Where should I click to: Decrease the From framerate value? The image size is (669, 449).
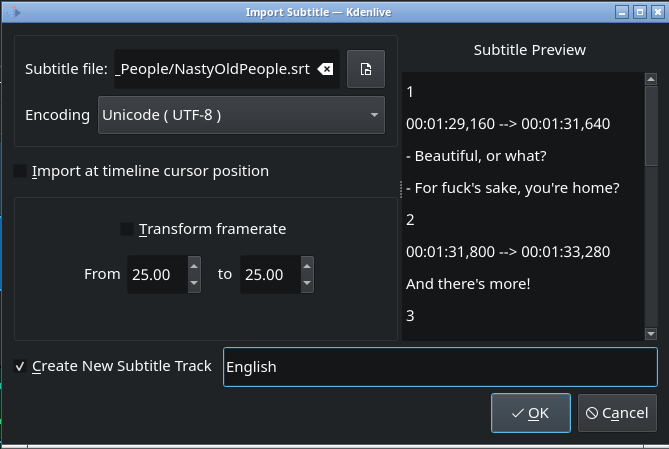click(194, 283)
